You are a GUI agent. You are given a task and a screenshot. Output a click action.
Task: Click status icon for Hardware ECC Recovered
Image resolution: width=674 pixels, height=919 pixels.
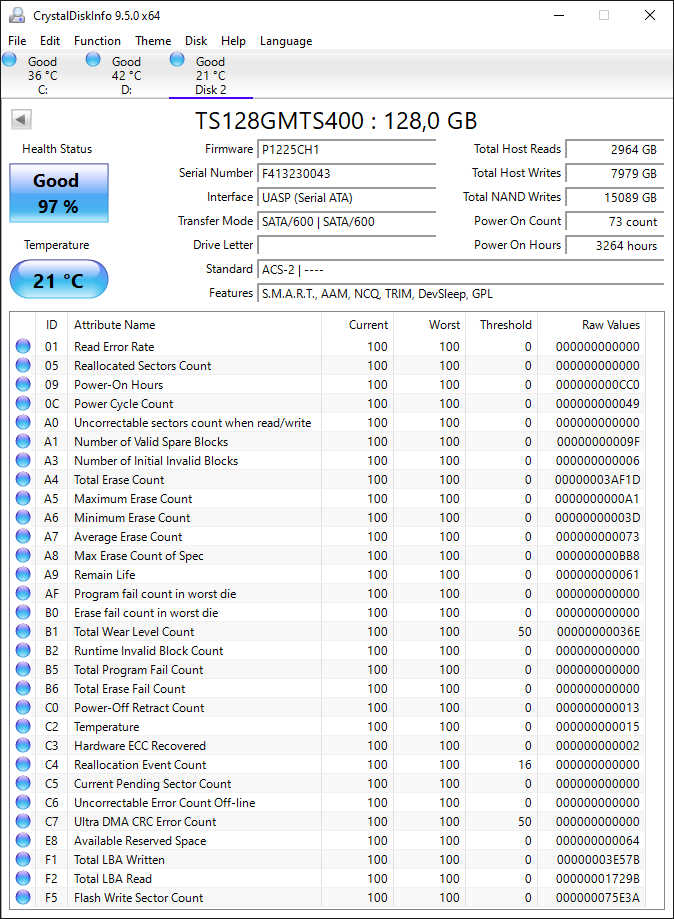coord(23,746)
